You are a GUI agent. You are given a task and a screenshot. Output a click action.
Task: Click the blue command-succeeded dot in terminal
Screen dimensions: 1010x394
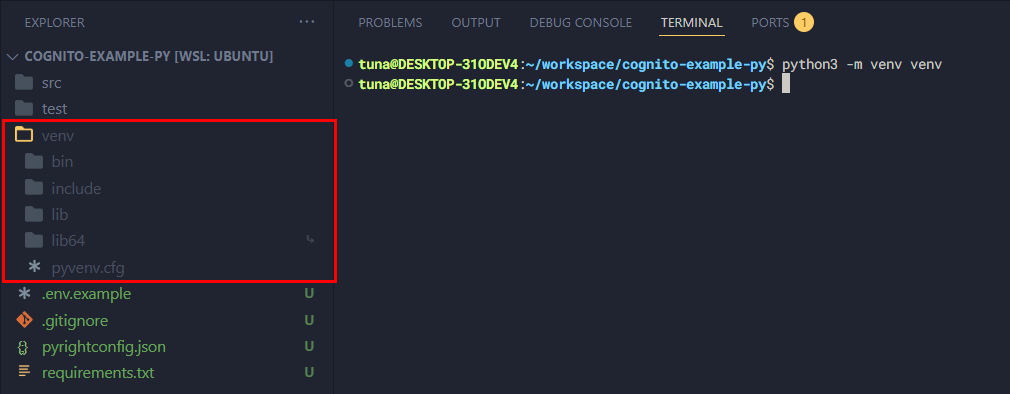tap(349, 63)
